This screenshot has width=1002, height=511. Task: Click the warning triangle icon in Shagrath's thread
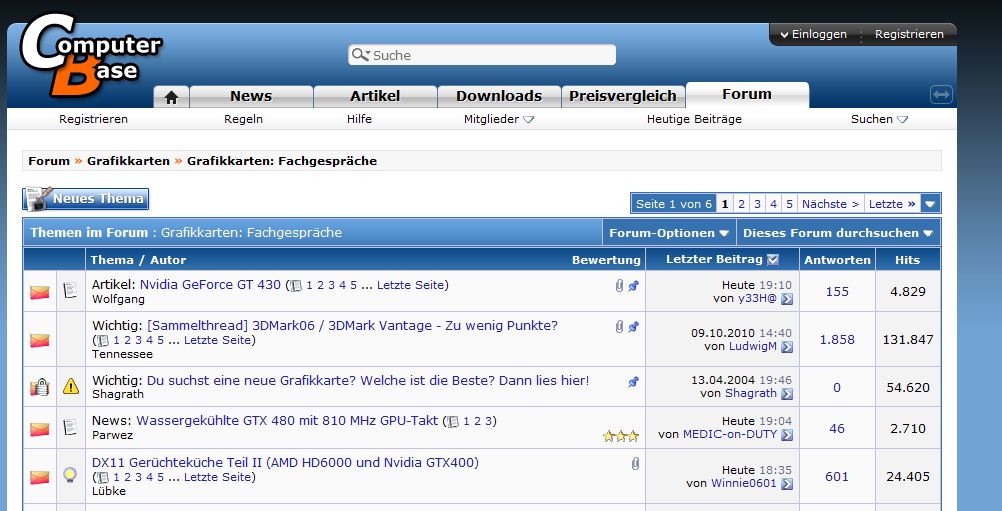71,386
